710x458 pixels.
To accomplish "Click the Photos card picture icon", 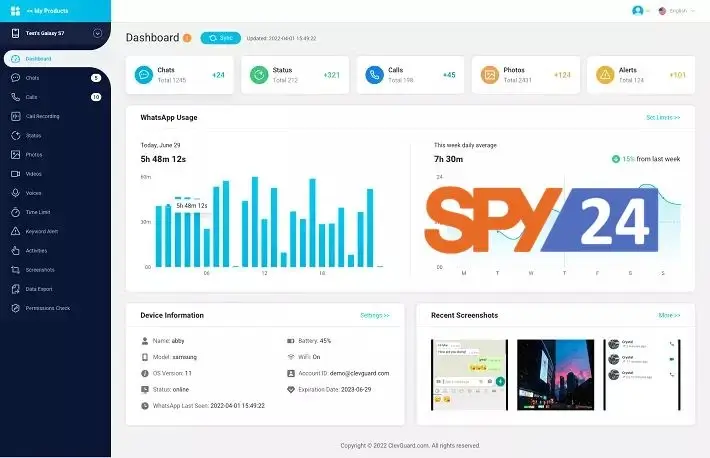I will pos(490,75).
